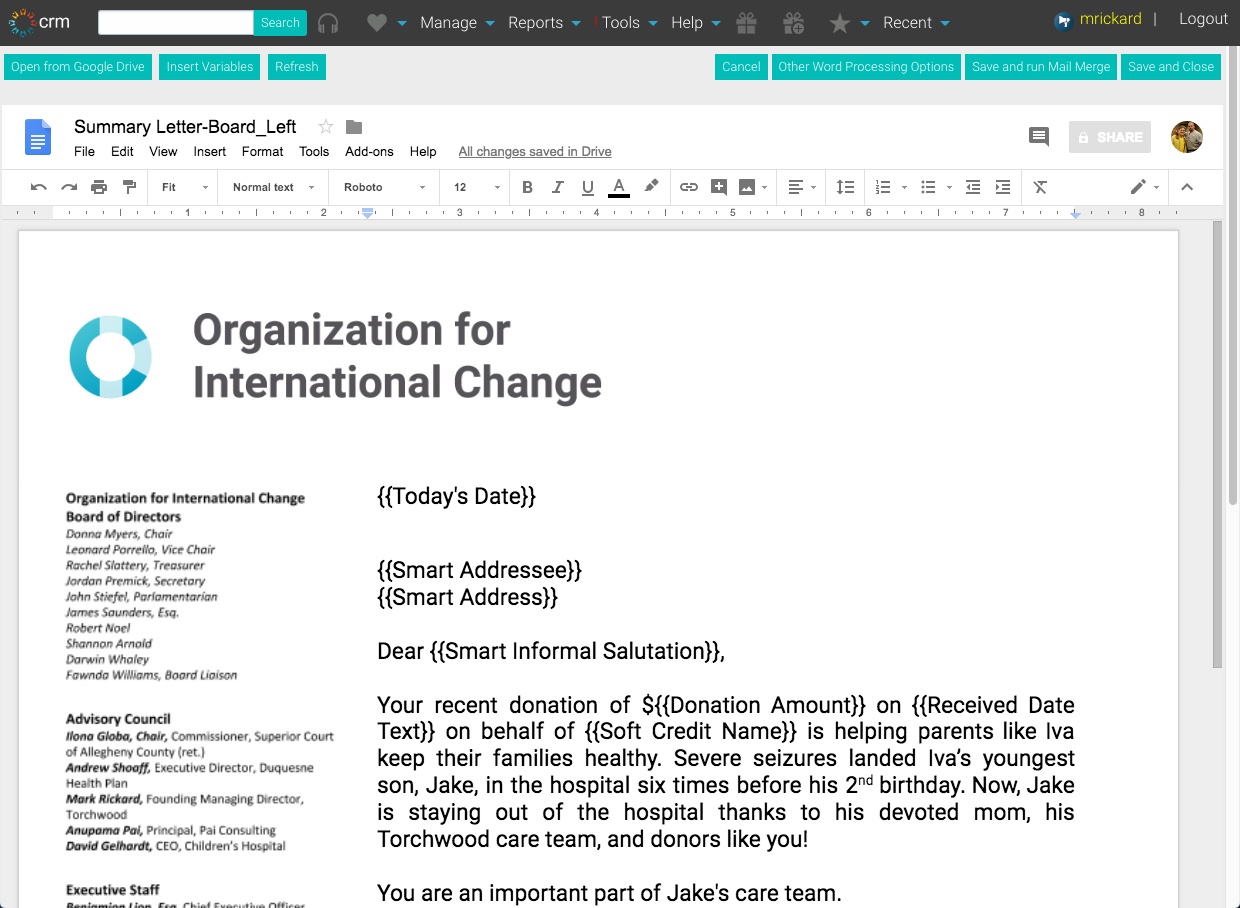This screenshot has width=1240, height=908.
Task: Open the docs Tools menu
Action: (x=314, y=151)
